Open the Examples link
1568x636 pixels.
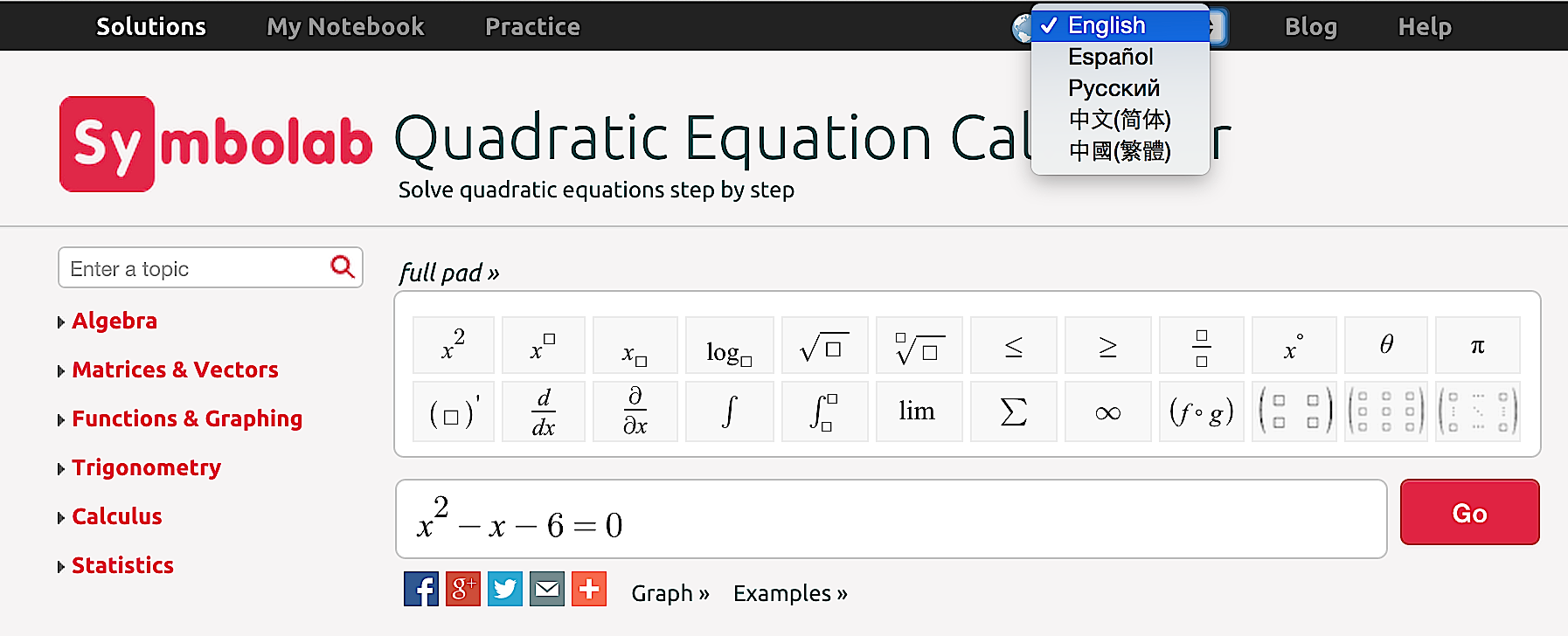pos(790,593)
